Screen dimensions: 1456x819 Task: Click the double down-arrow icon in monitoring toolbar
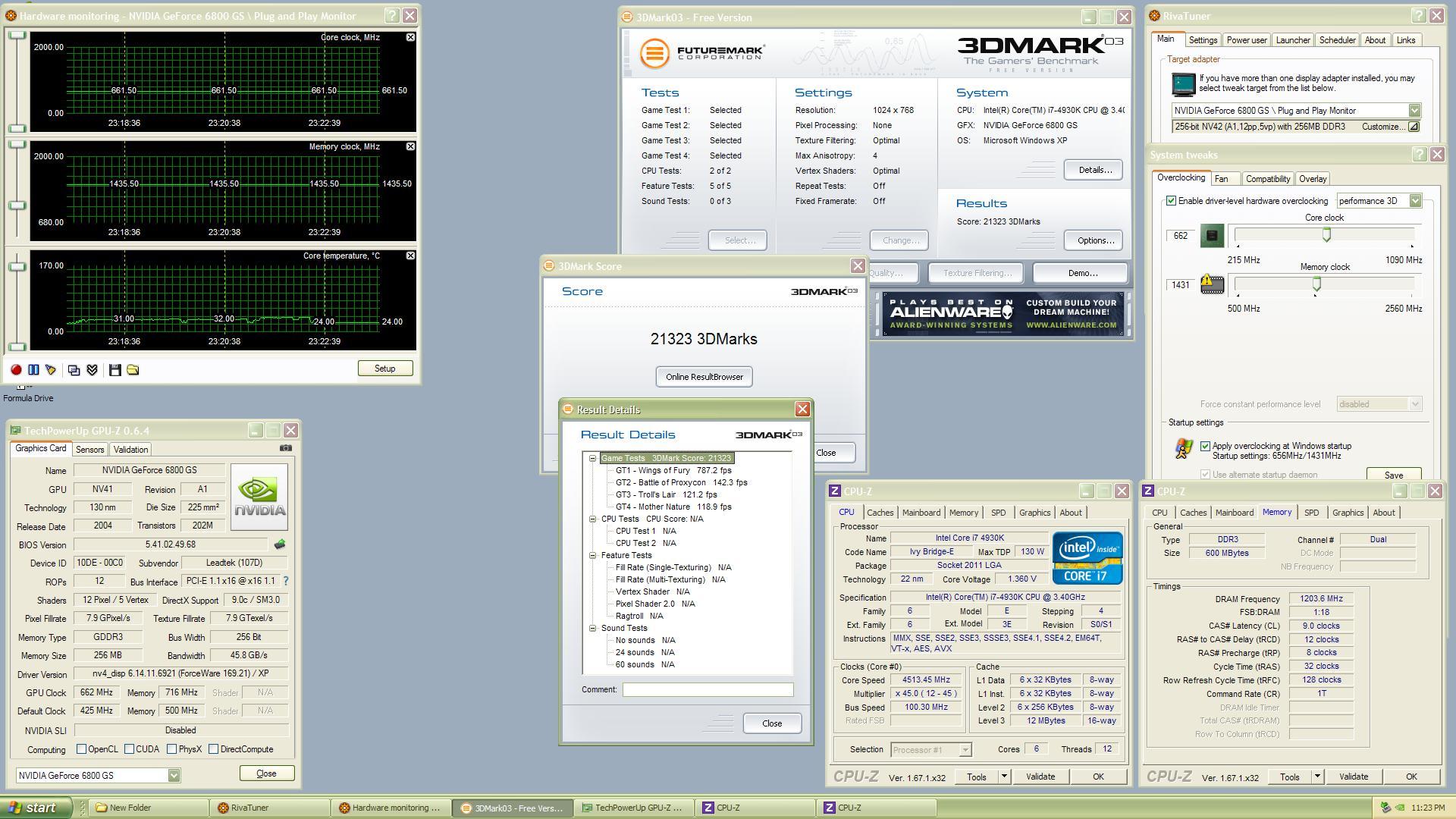pos(92,370)
